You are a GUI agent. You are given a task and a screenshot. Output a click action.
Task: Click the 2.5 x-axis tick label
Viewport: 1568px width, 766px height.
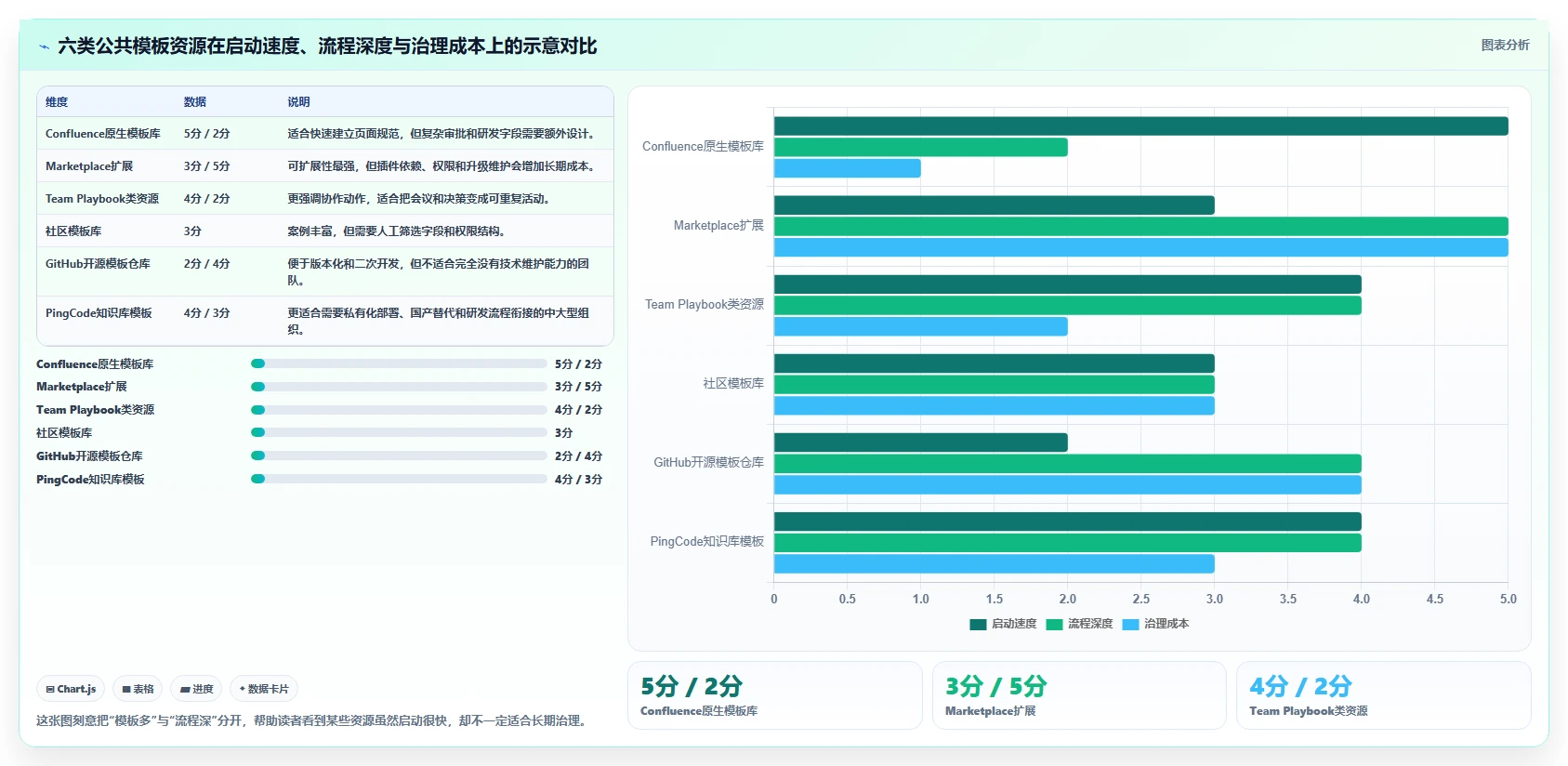(1141, 600)
